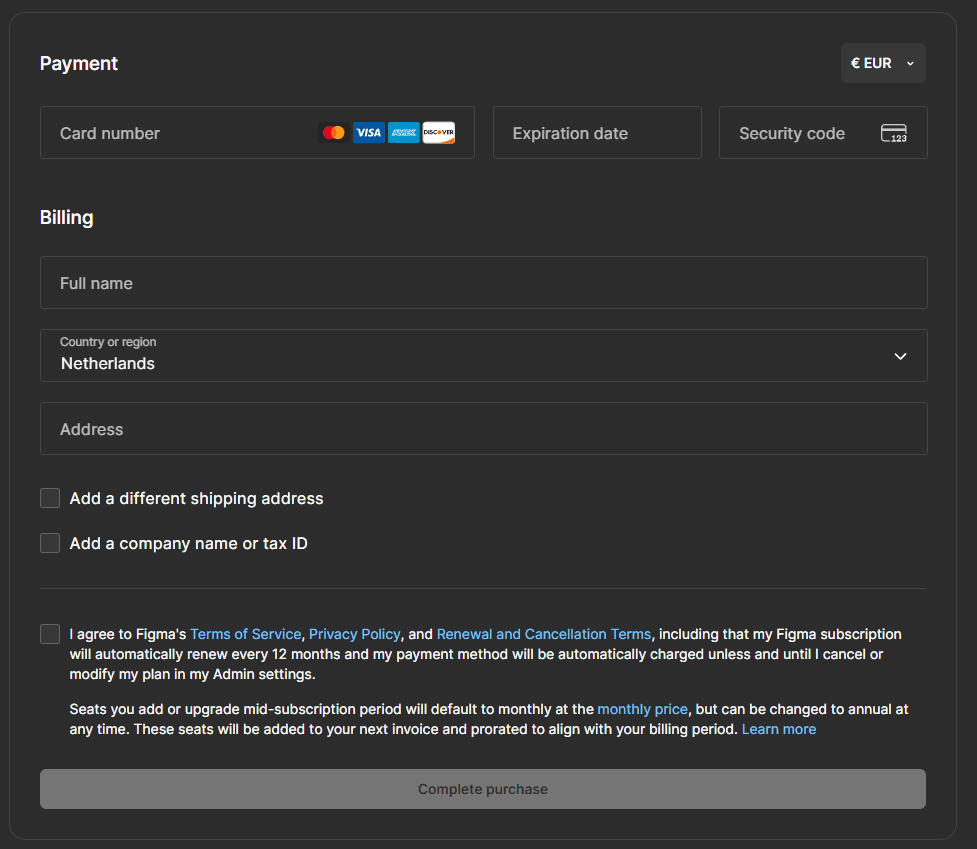The width and height of the screenshot is (977, 849).
Task: Click the Visa card icon
Action: (369, 133)
